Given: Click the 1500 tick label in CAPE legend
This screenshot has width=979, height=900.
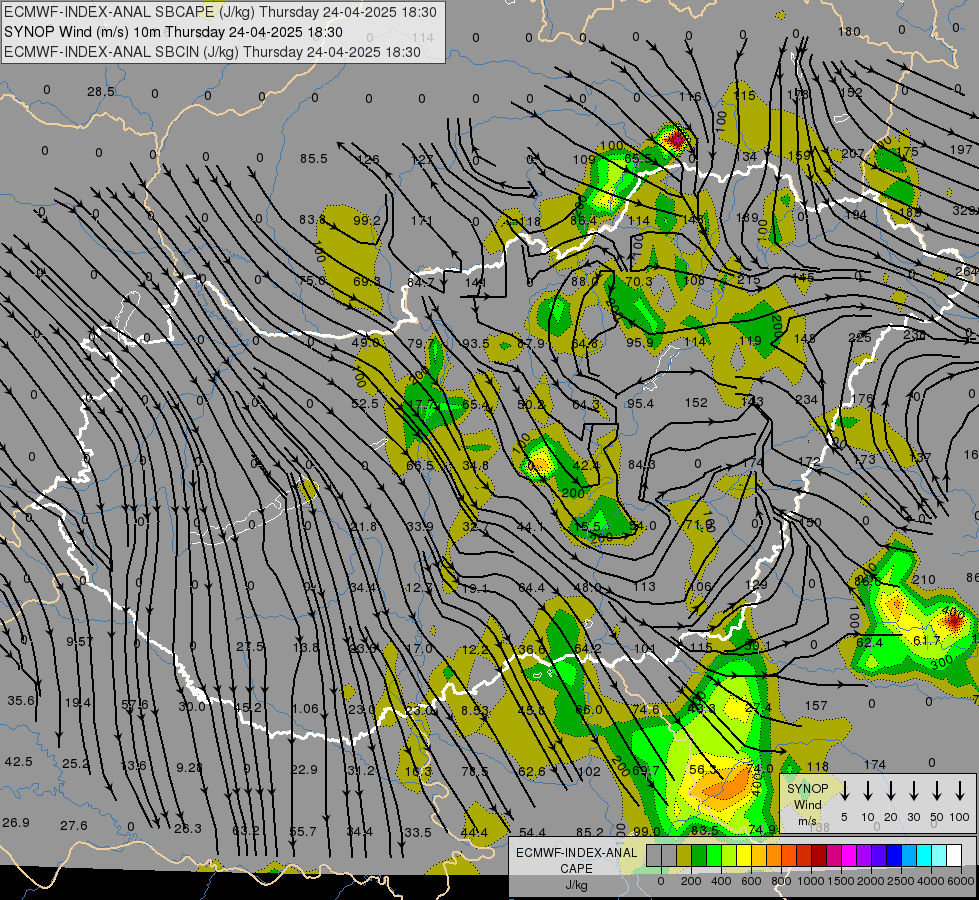Looking at the screenshot, I should click(840, 881).
